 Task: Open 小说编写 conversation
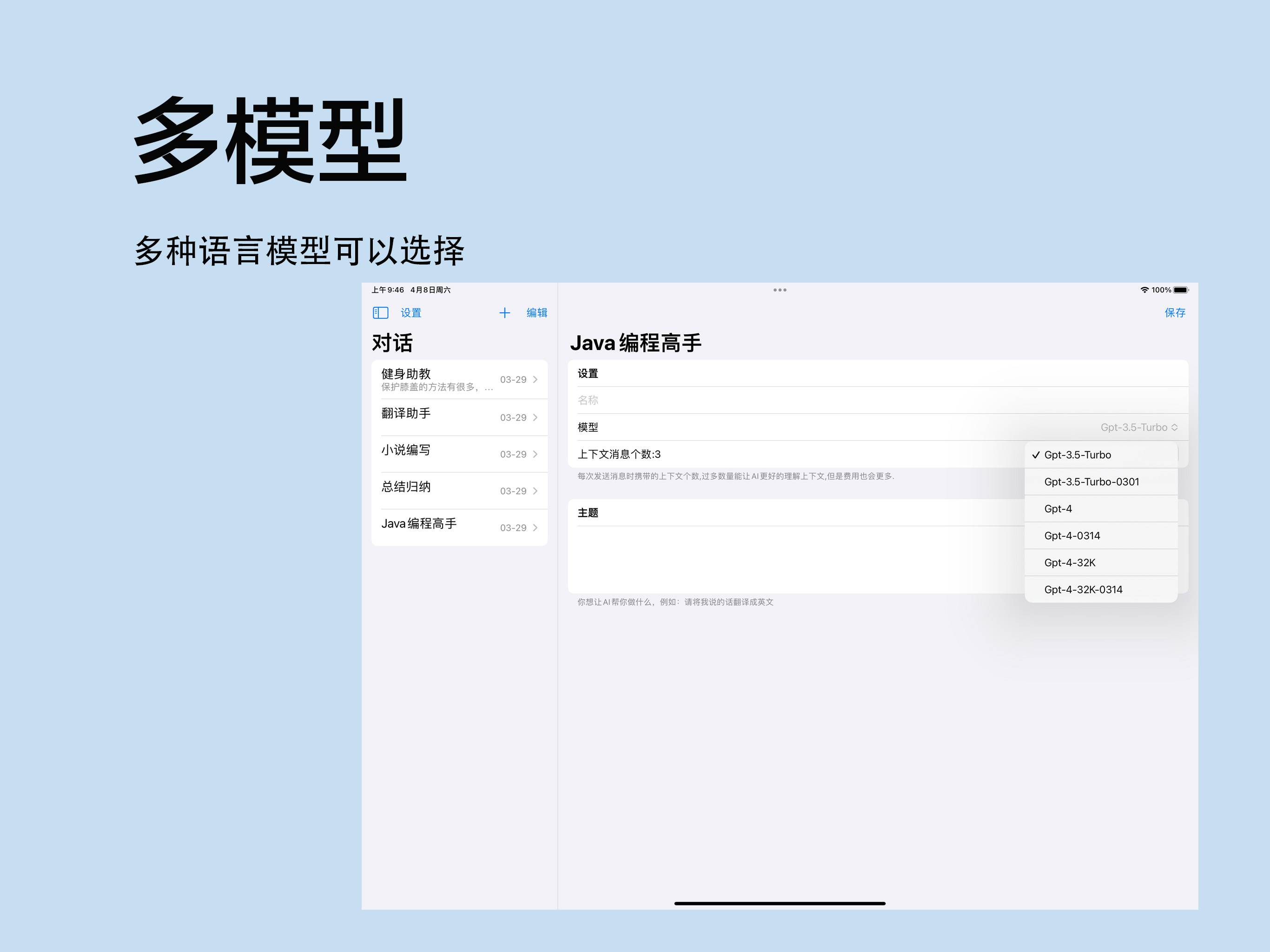pos(459,454)
